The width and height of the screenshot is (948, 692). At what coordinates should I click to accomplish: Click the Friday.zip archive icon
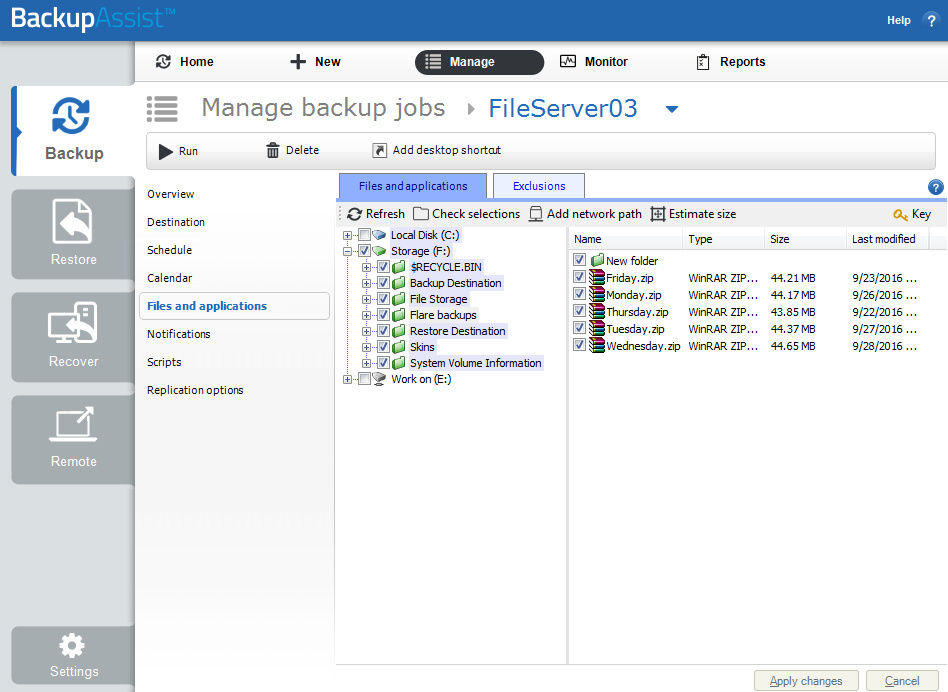tap(597, 277)
